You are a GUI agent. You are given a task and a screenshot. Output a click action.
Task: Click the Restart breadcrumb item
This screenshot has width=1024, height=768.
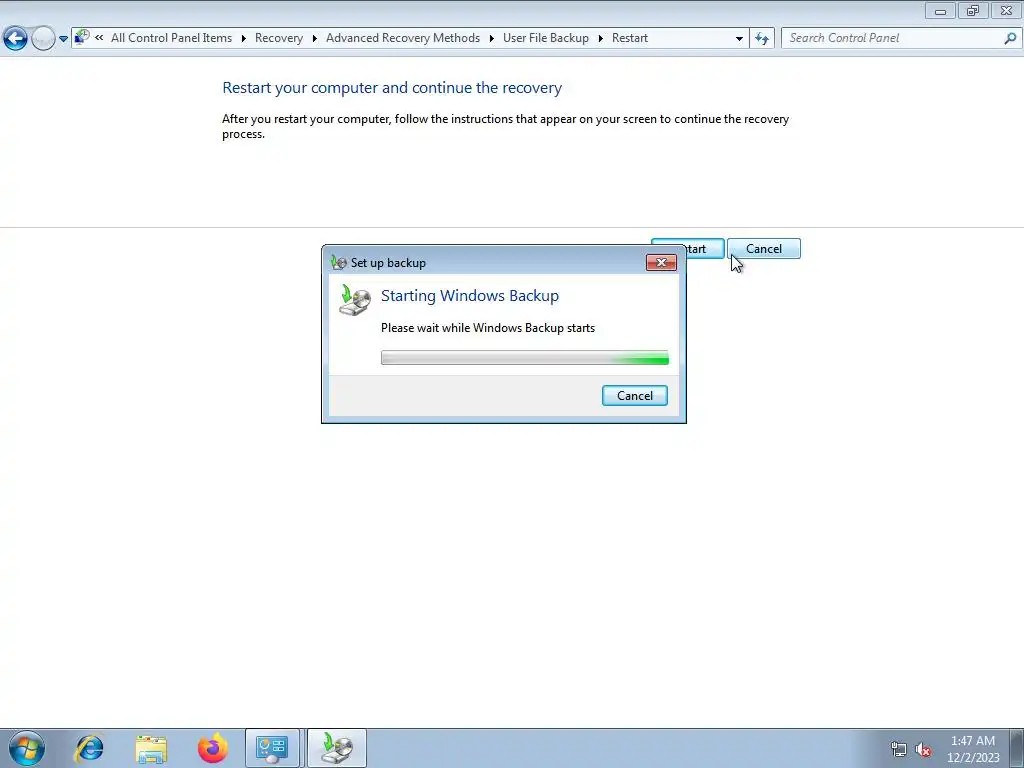[630, 38]
